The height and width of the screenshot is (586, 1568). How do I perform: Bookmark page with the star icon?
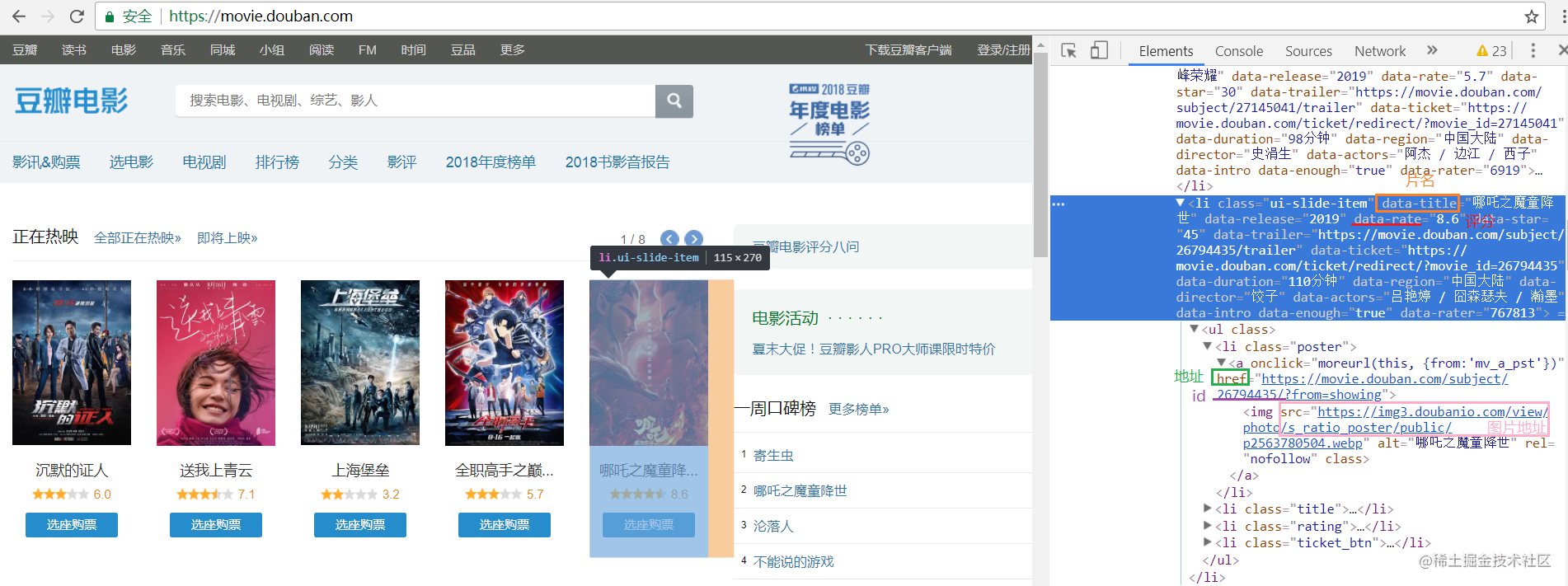click(x=1532, y=16)
